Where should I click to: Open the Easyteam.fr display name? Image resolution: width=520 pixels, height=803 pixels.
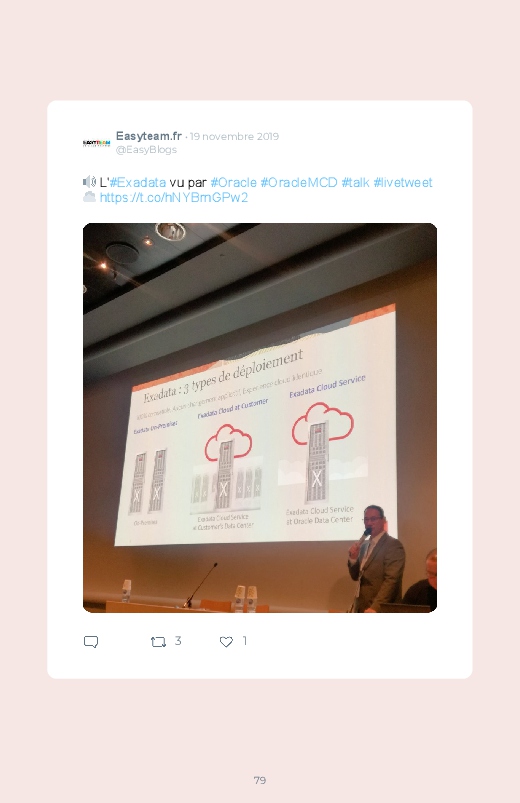(149, 136)
